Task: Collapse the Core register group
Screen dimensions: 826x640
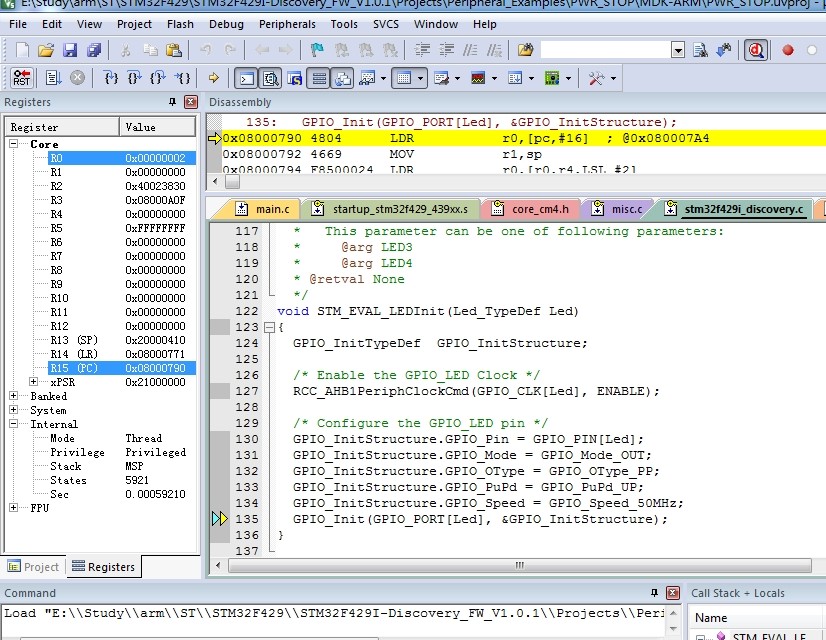Action: pos(14,144)
